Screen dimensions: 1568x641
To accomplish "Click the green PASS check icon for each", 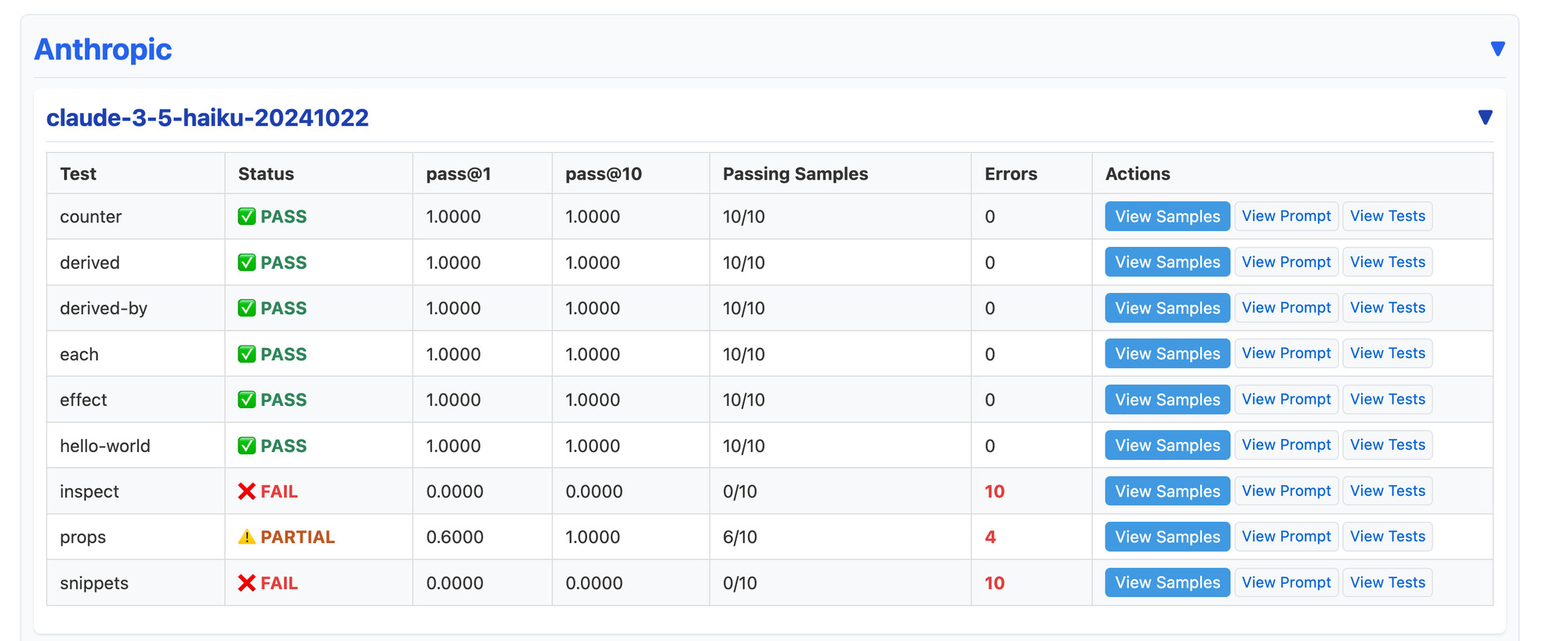I will click(x=247, y=354).
